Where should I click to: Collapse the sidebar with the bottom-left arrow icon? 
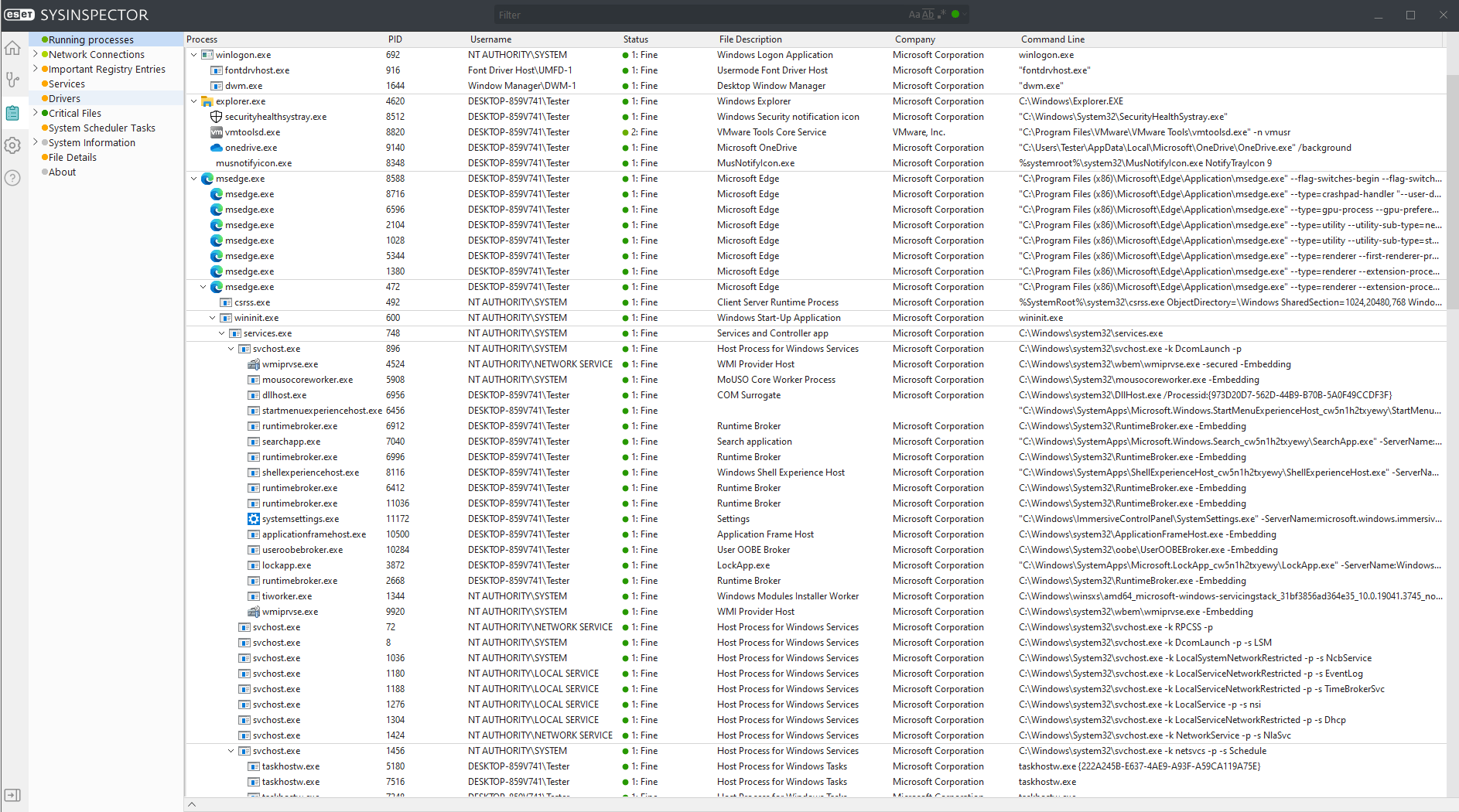(x=12, y=795)
